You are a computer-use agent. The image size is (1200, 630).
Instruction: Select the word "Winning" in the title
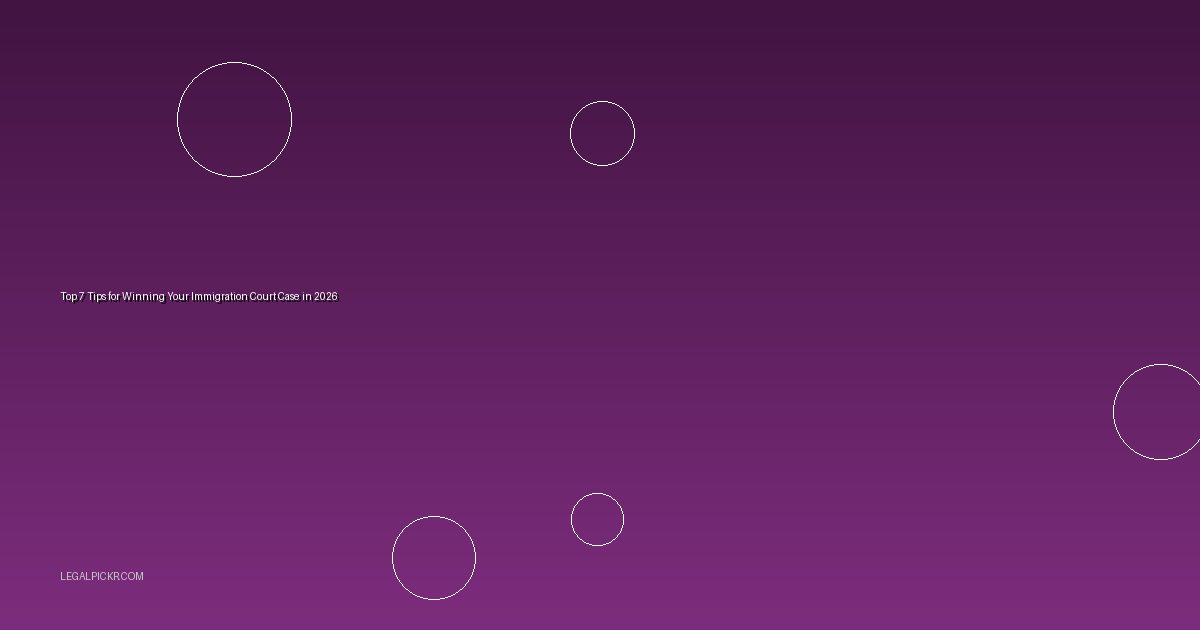pyautogui.click(x=143, y=297)
